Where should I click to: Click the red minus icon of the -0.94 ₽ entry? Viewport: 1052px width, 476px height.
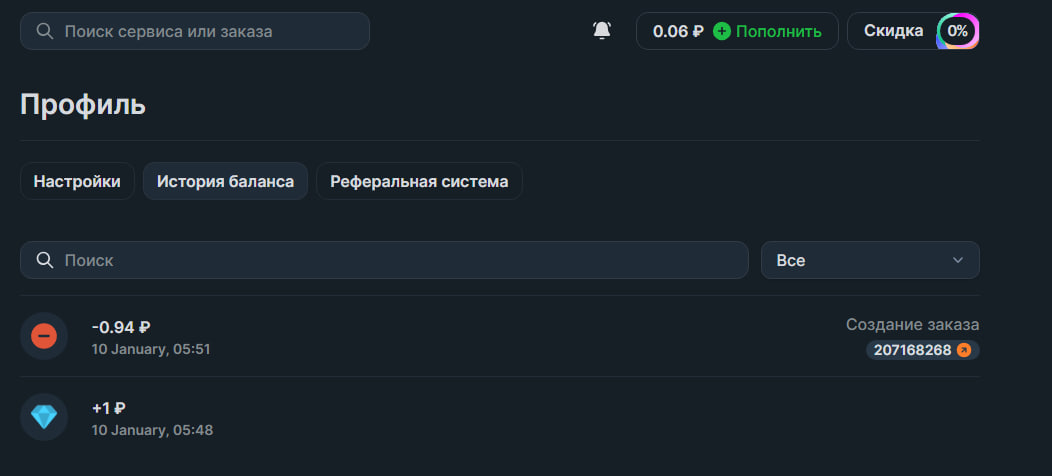44,336
